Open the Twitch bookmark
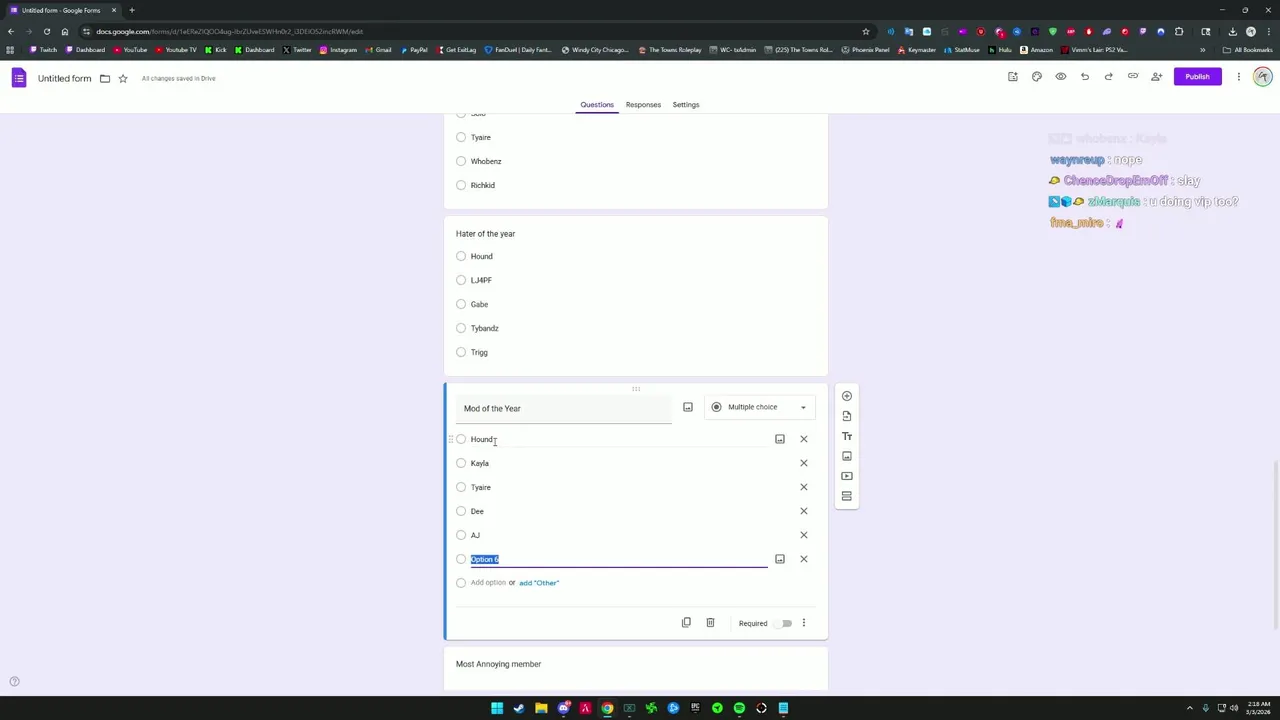This screenshot has height=720, width=1280. [43, 50]
